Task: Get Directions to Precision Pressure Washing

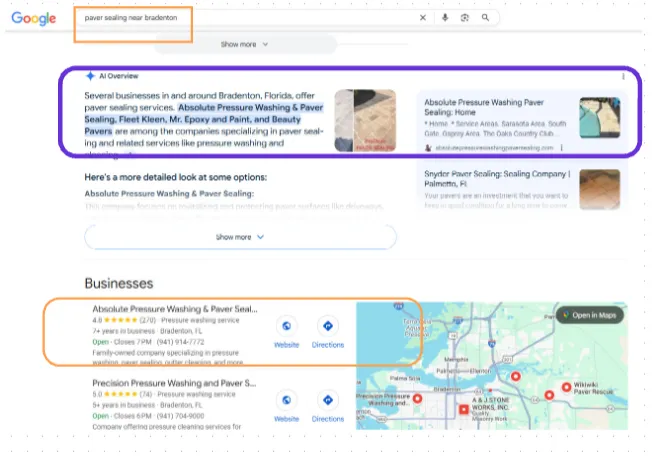Action: click(328, 406)
